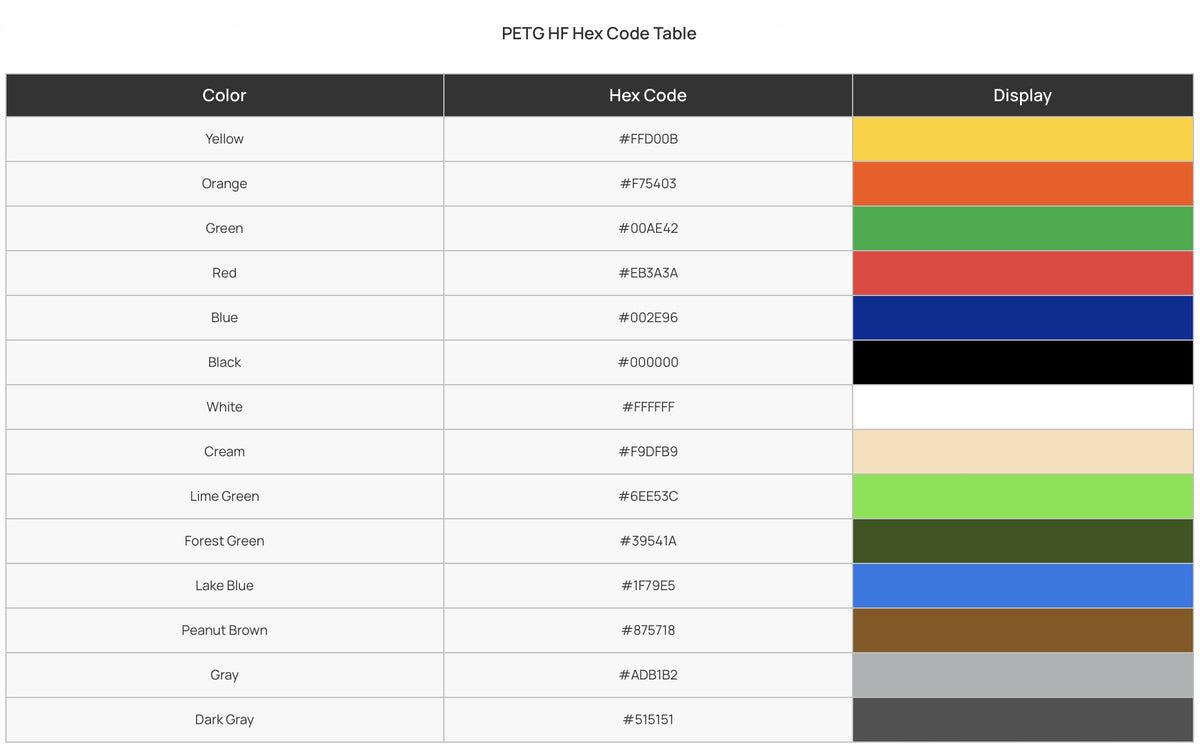The height and width of the screenshot is (748, 1200).
Task: Click the Peanut Brown color swatch
Action: [1023, 630]
